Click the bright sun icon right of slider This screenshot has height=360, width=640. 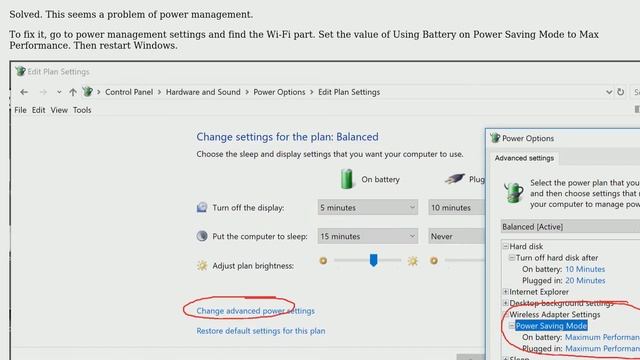[413, 260]
